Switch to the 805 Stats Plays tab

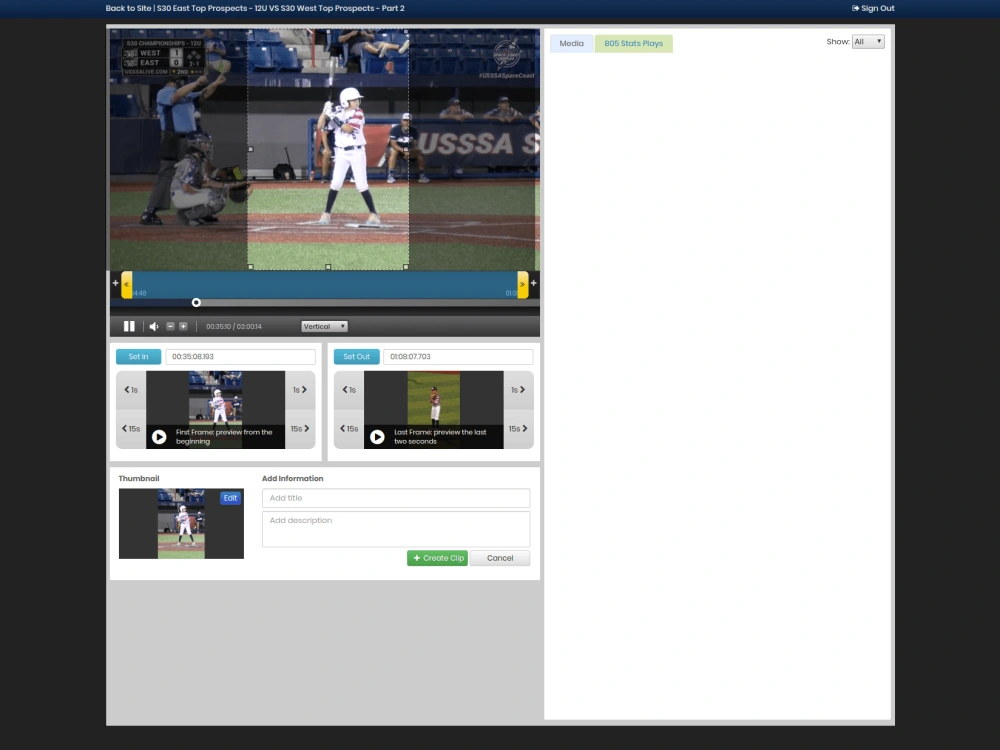(633, 43)
